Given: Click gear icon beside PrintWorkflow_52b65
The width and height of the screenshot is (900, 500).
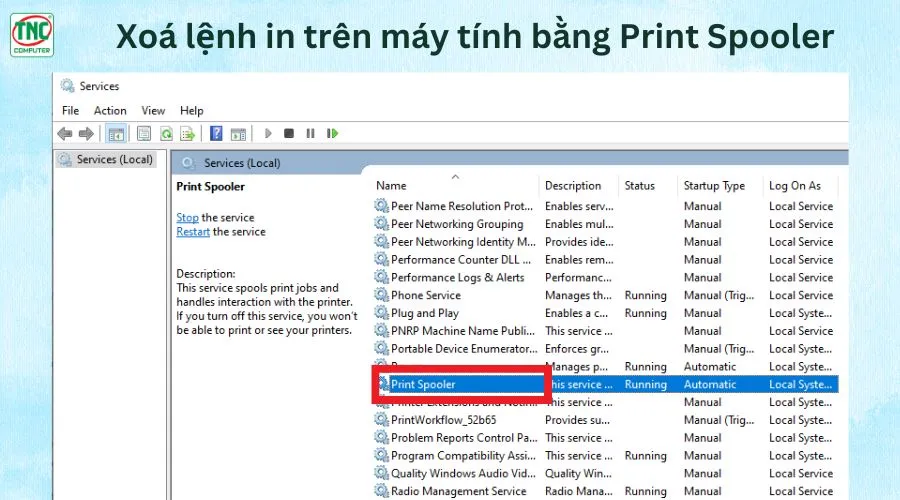Looking at the screenshot, I should tap(381, 419).
